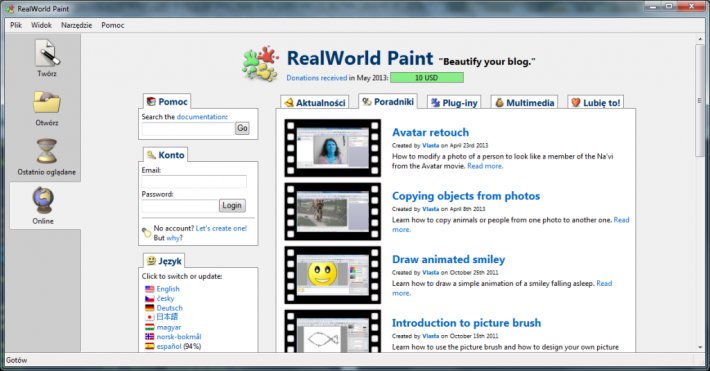The width and height of the screenshot is (710, 371).
Task: Open the Otwórz folder icon
Action: click(x=47, y=102)
